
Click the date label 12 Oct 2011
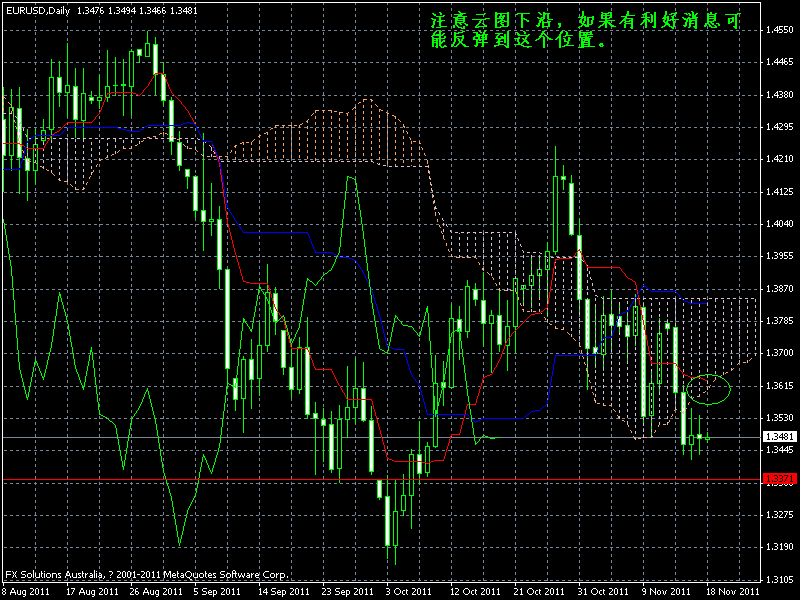point(475,592)
